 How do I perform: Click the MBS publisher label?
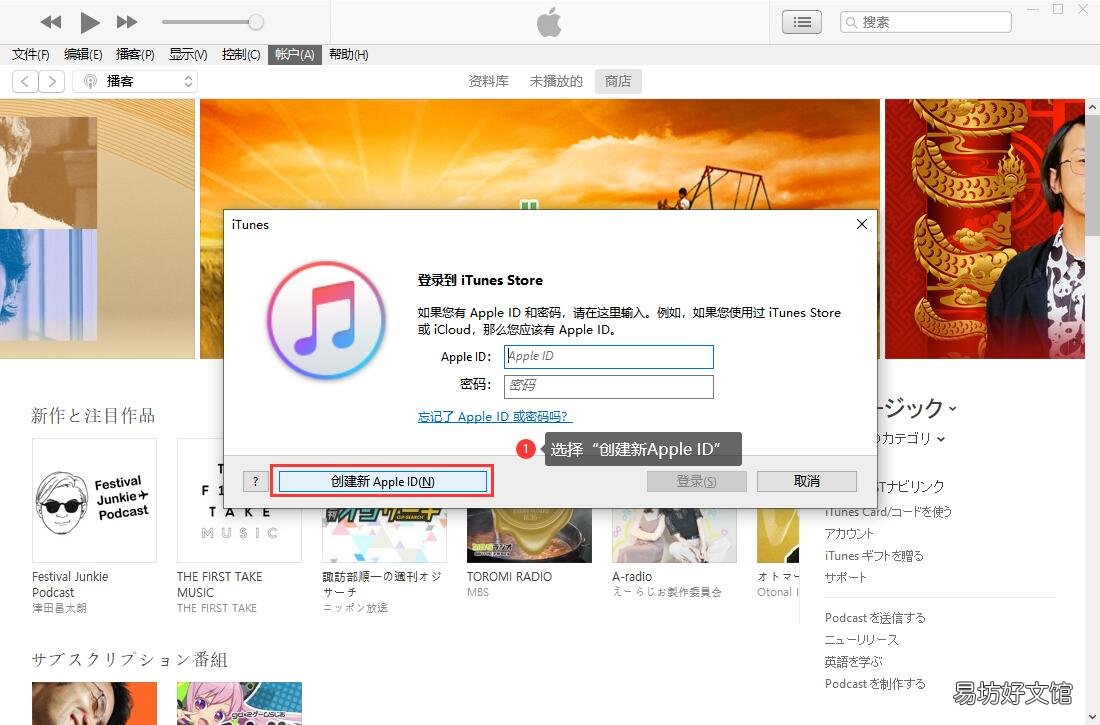478,592
